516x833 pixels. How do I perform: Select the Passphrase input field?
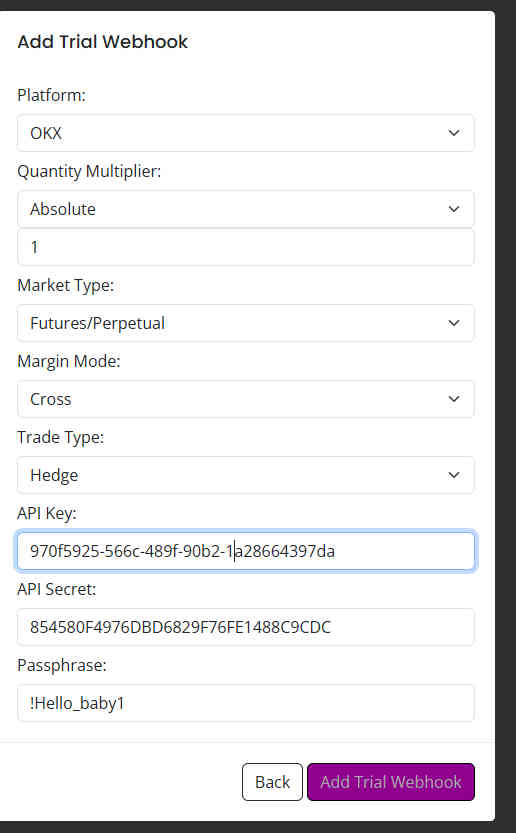pos(246,703)
